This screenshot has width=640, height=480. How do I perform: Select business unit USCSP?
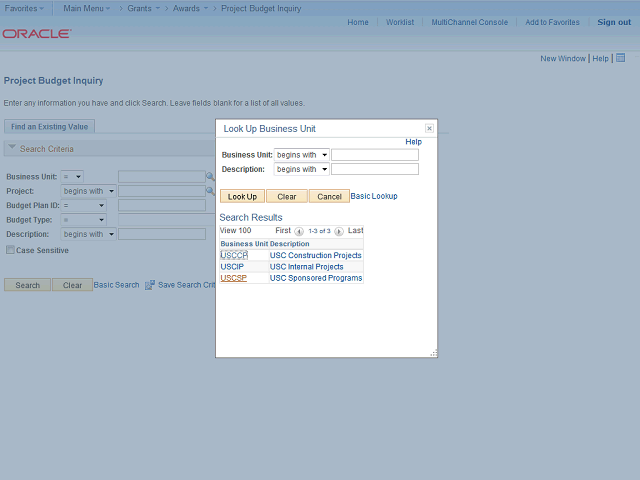pos(233,278)
